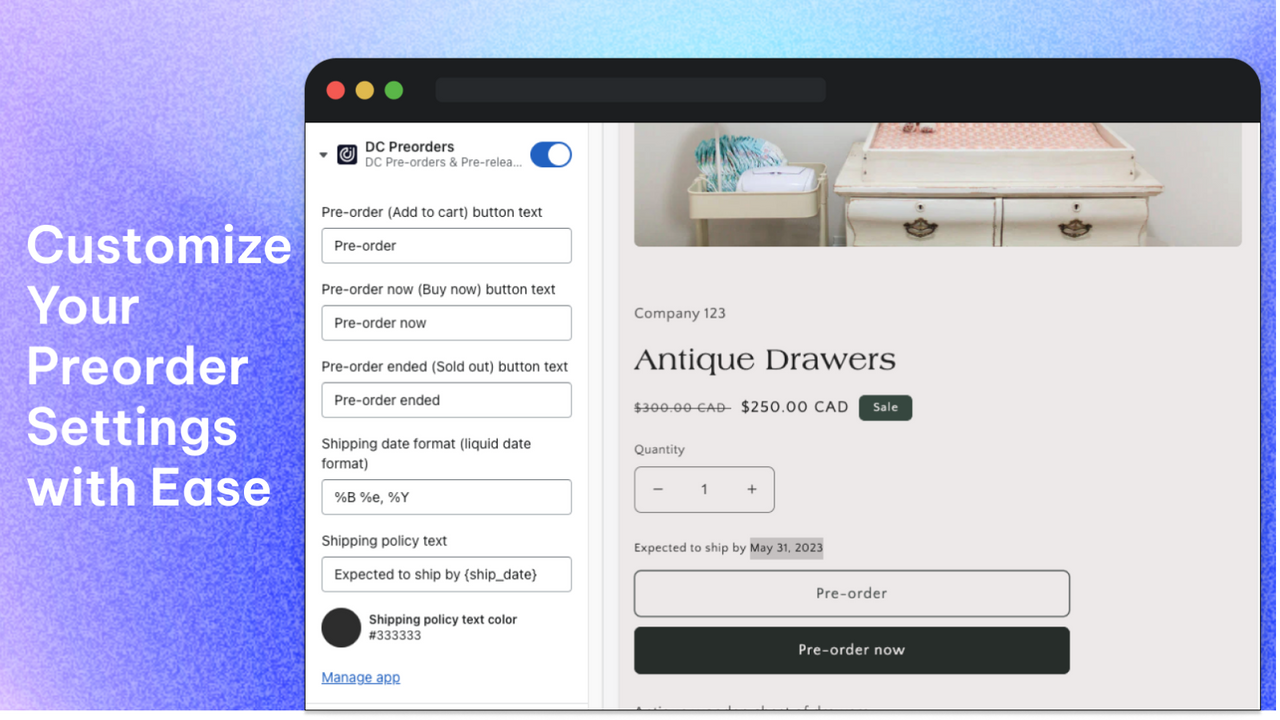The height and width of the screenshot is (720, 1280).
Task: Click the quantity value 1
Action: click(x=704, y=489)
